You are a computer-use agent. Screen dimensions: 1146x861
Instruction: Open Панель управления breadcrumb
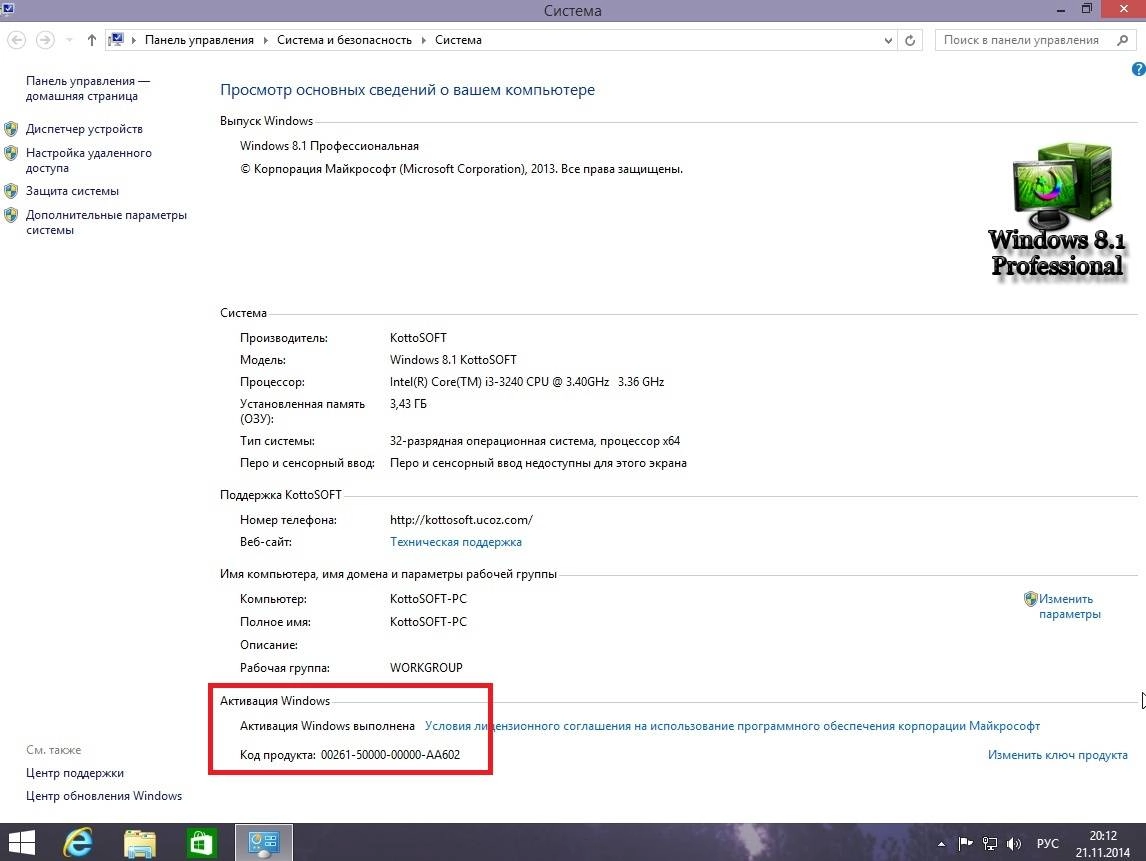[199, 40]
